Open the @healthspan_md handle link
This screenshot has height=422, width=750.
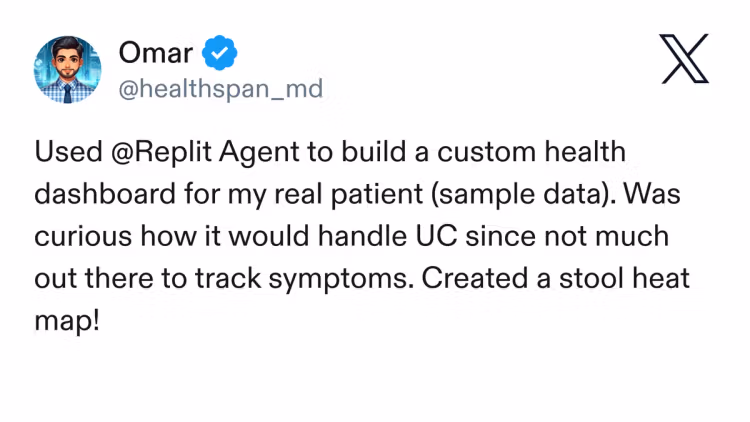pyautogui.click(x=220, y=89)
